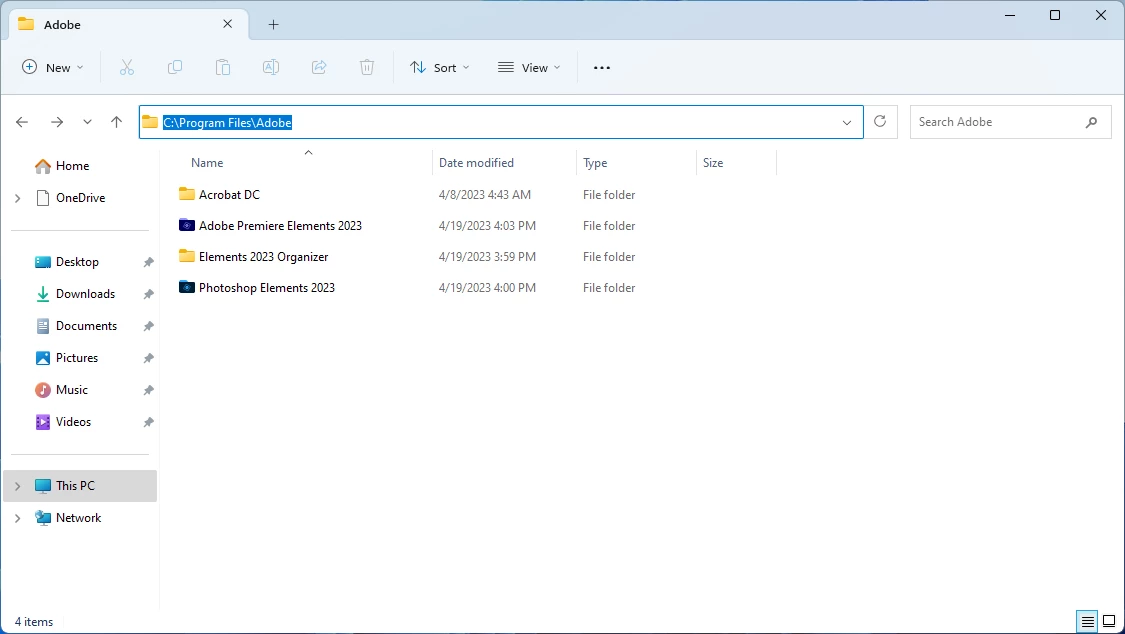Screen dimensions: 1125x634
Task: Unpin Desktop from Quick access
Action: point(149,262)
